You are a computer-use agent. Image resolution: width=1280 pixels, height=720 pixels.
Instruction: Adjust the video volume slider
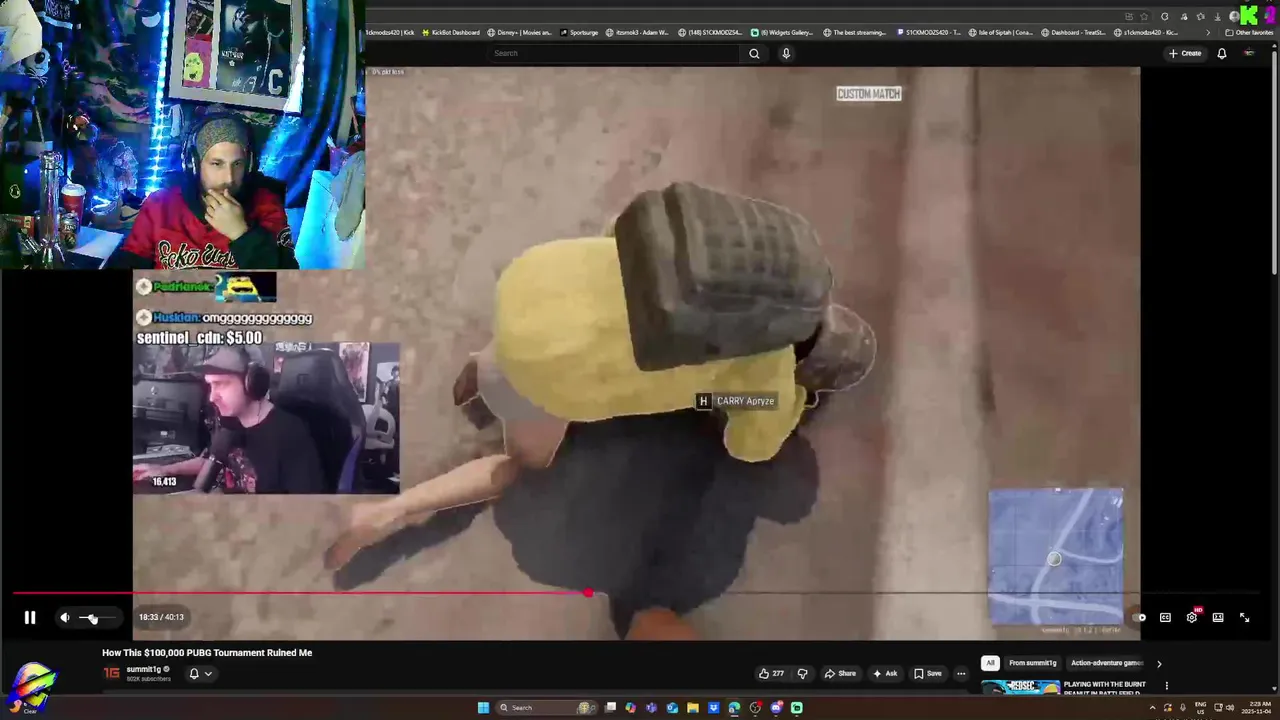pos(98,618)
